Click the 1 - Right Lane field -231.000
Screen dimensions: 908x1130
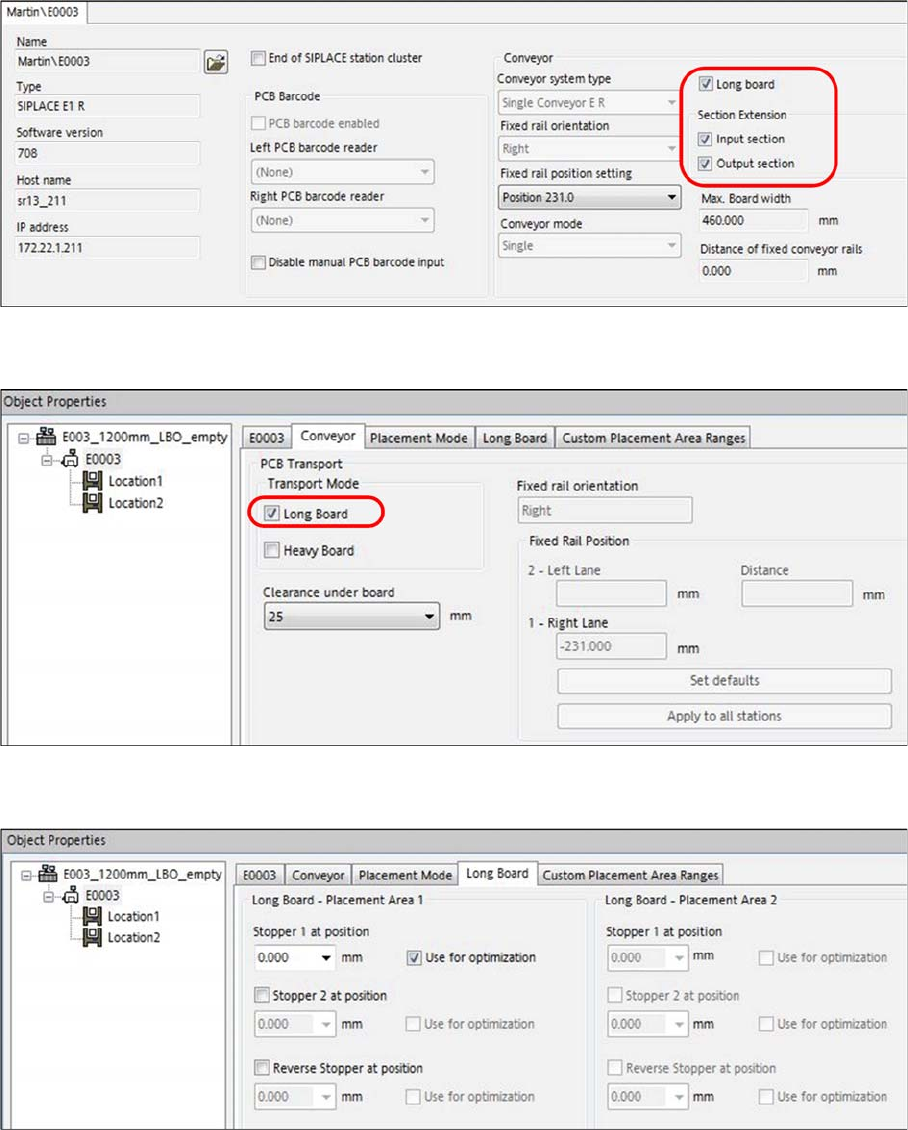611,646
